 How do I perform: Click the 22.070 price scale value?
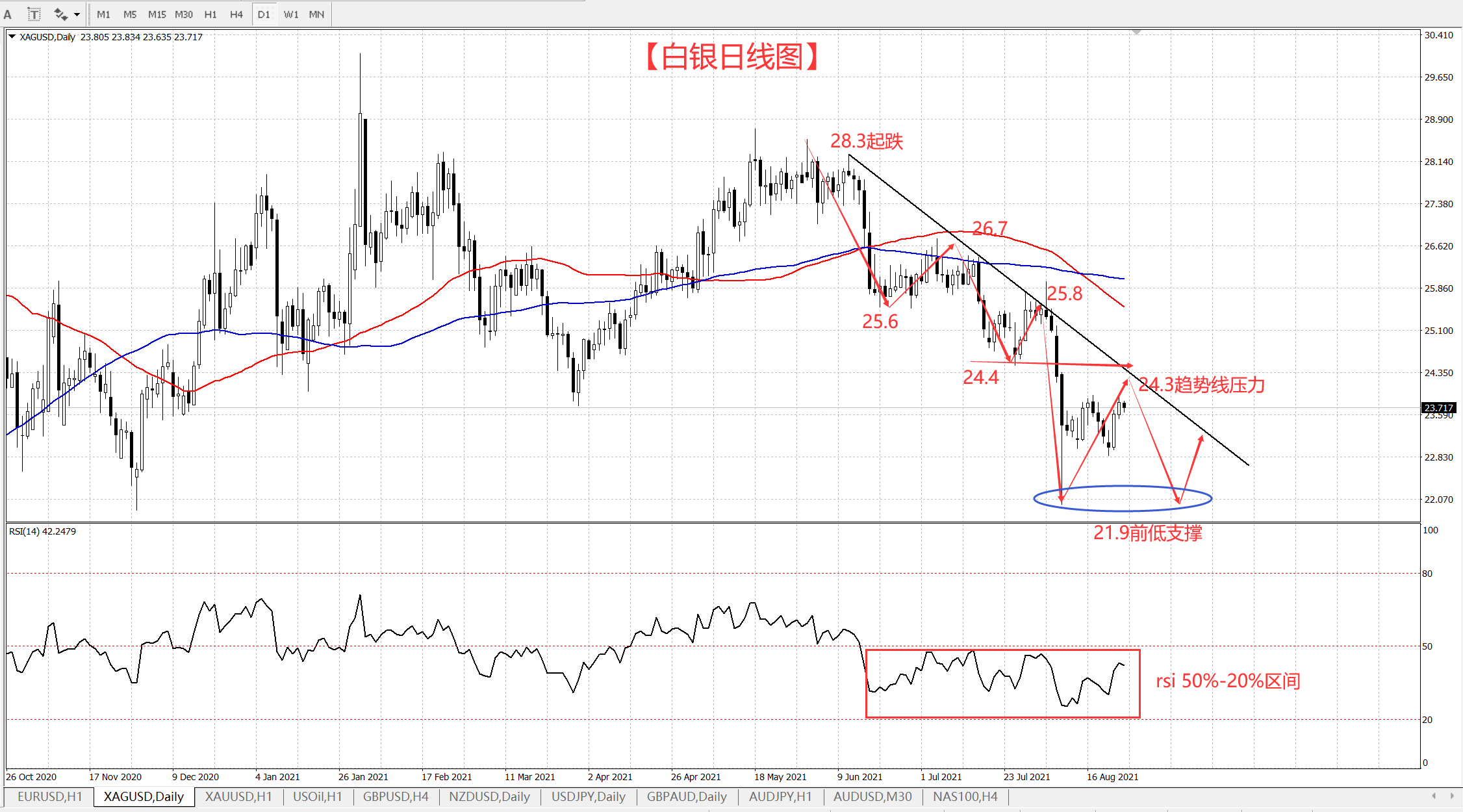(1438, 500)
